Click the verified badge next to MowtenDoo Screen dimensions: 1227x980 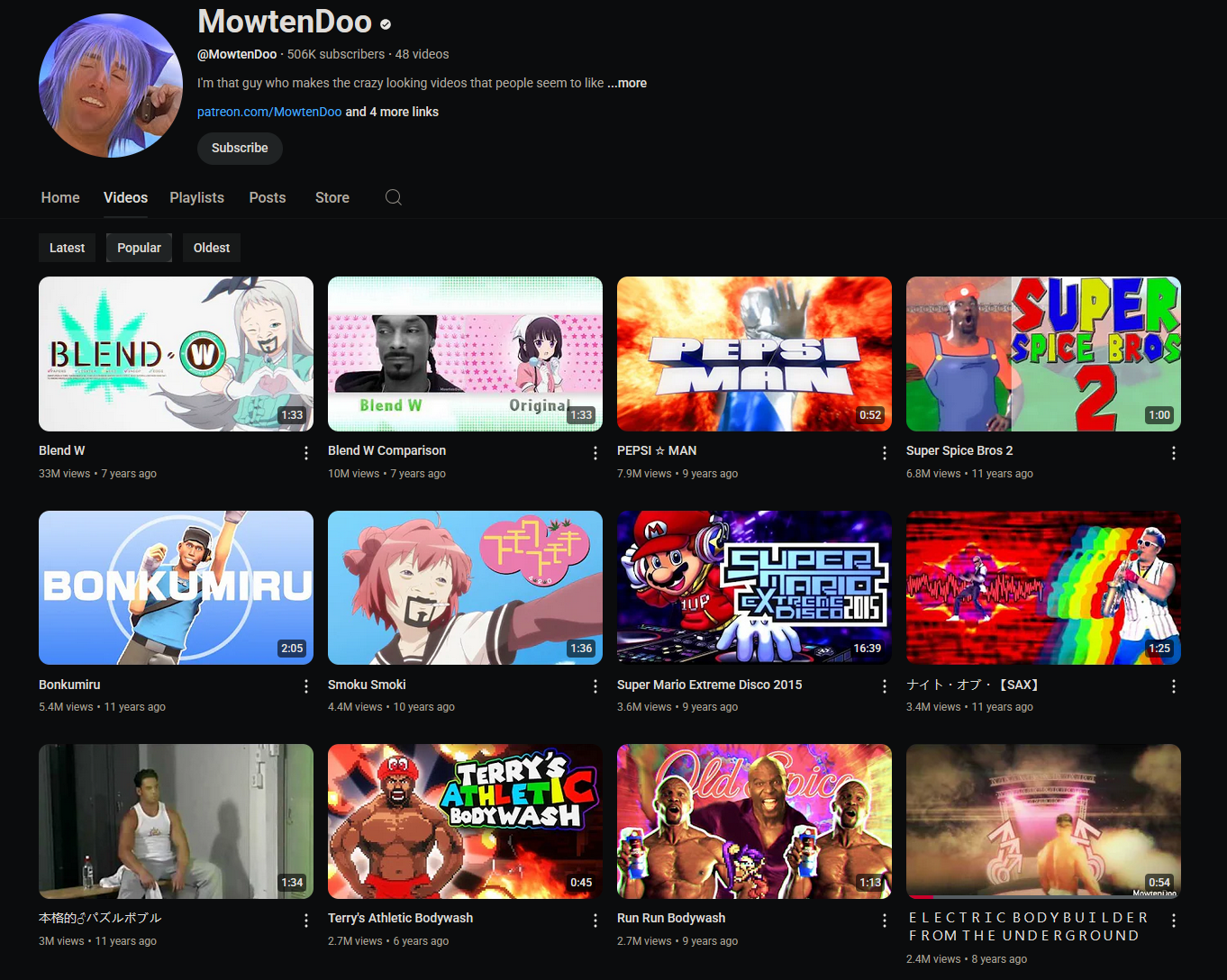(386, 24)
